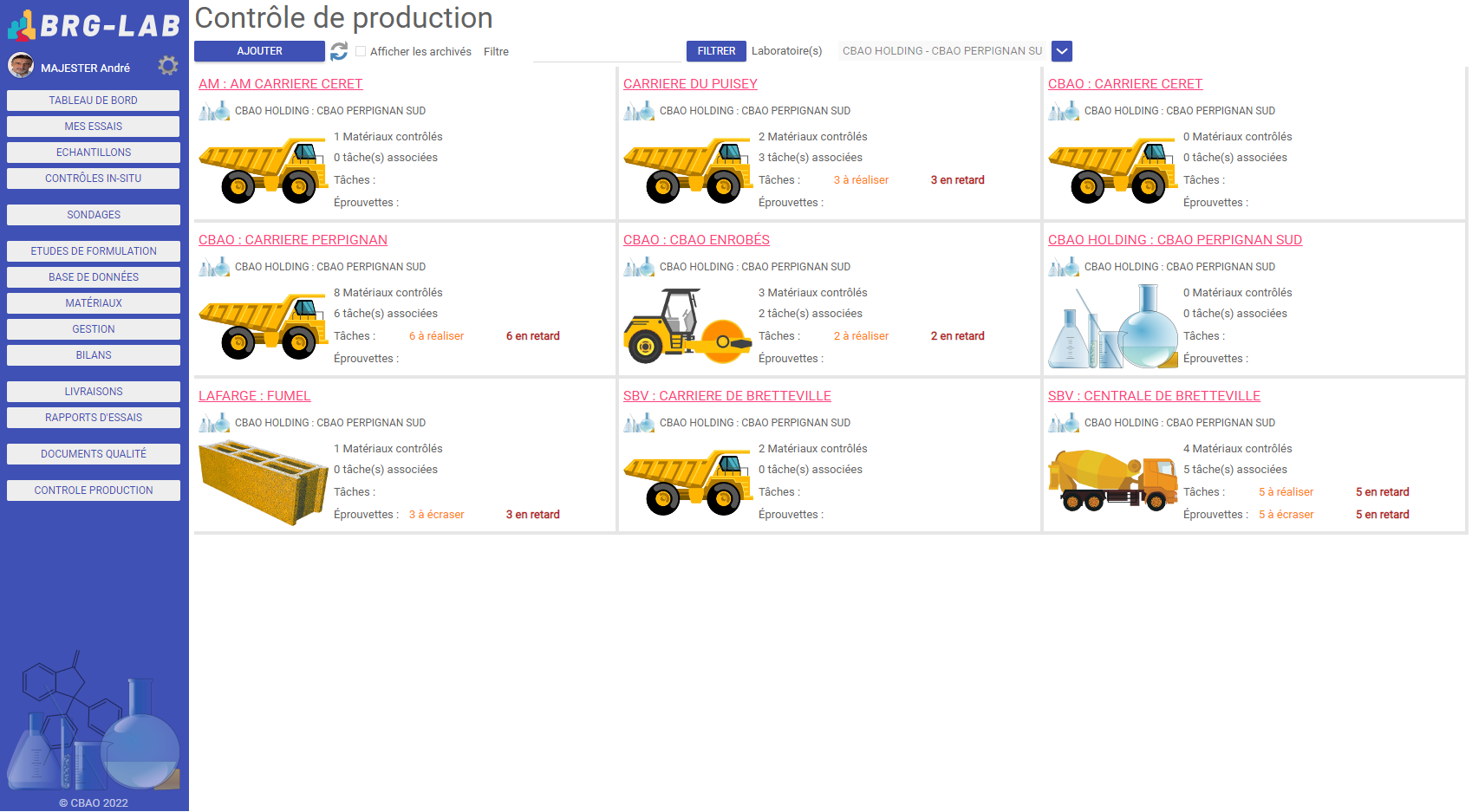The image size is (1472, 812).
Task: Open CBAO : CARRIERE CERET link
Action: point(1125,84)
